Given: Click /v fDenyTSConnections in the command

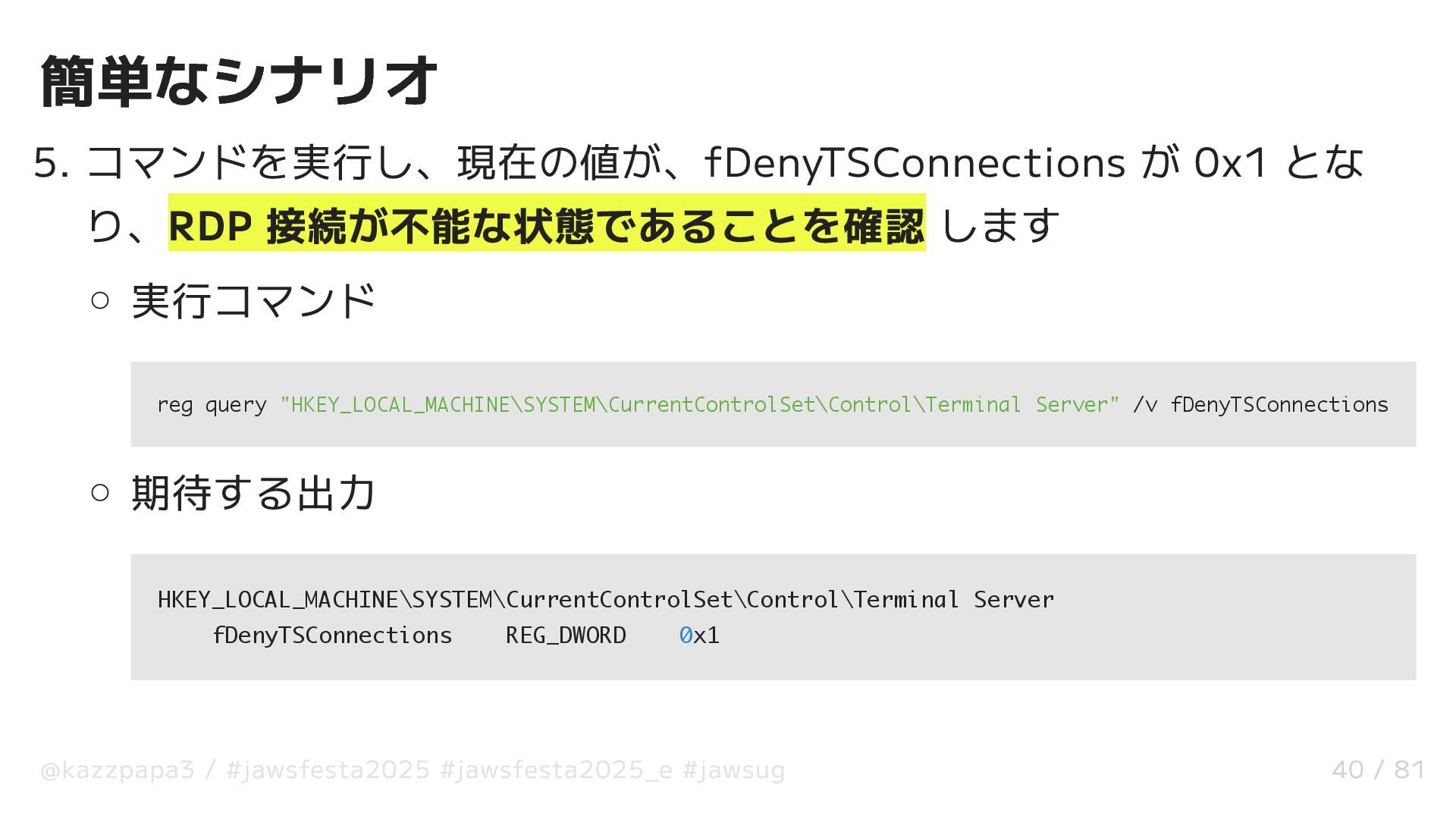Looking at the screenshot, I should click(1260, 405).
